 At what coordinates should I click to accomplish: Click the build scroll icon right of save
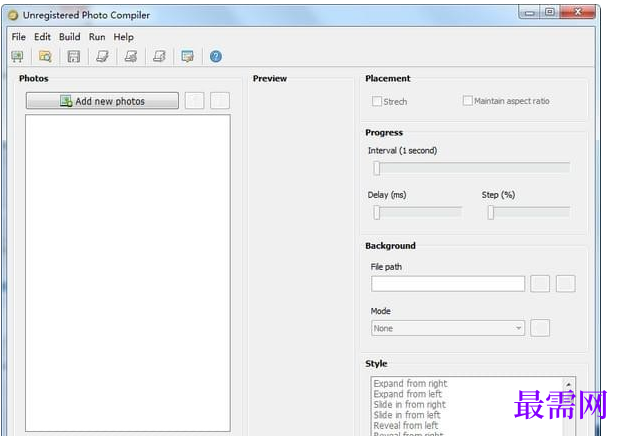click(102, 56)
